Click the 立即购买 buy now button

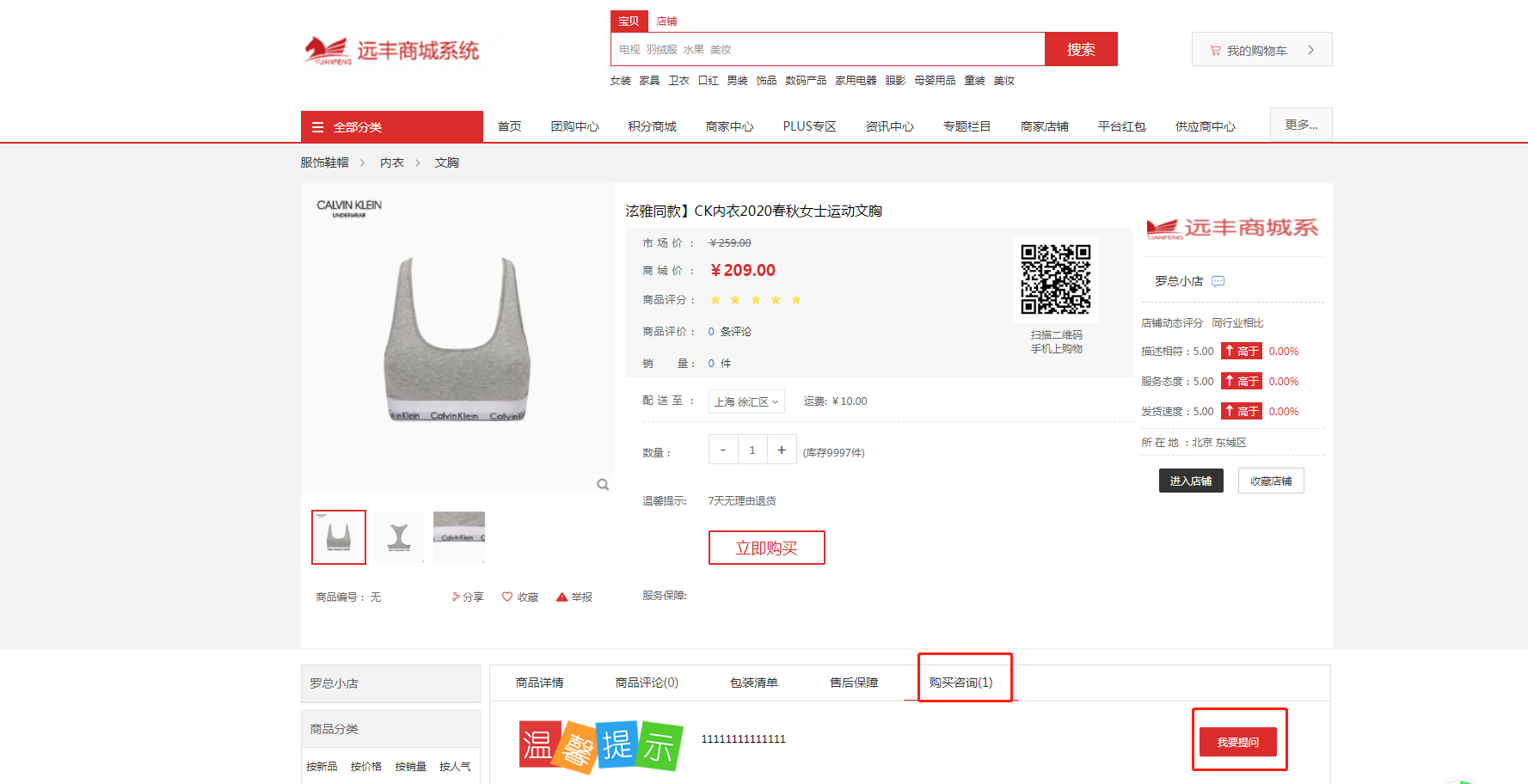pos(767,548)
